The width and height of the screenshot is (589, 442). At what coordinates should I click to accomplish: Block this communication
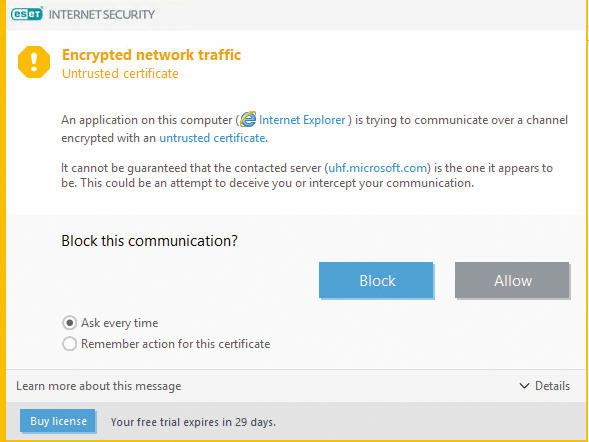tap(376, 280)
